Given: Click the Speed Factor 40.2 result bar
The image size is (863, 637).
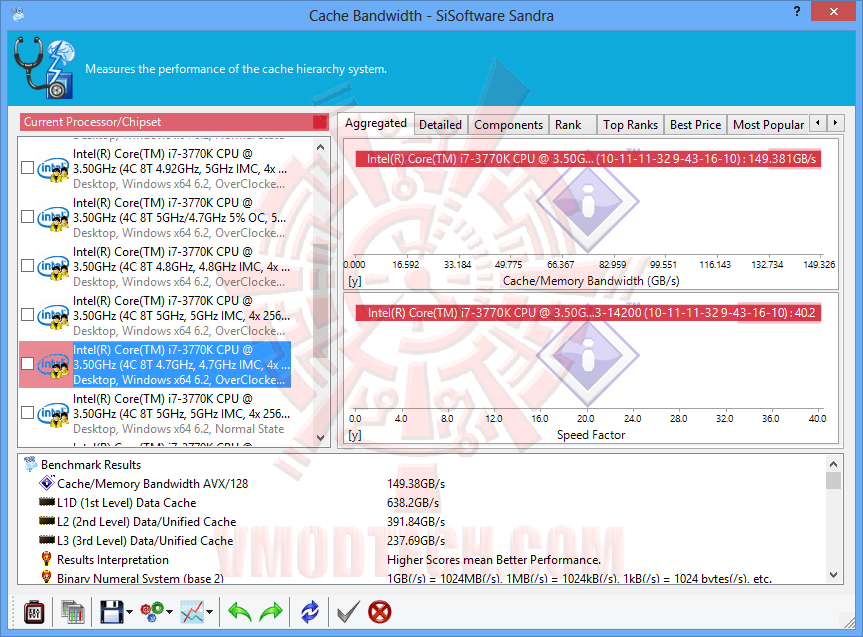Looking at the screenshot, I should tap(588, 313).
